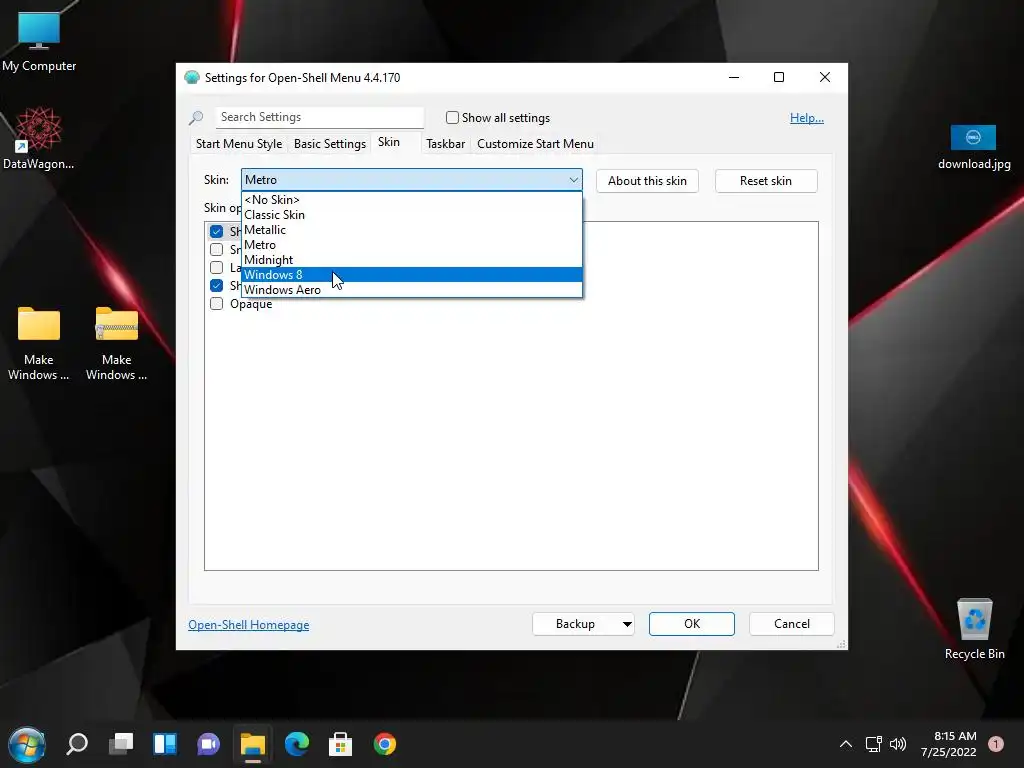Enable the Opaque skin option
Viewport: 1024px width, 768px height.
(x=216, y=304)
